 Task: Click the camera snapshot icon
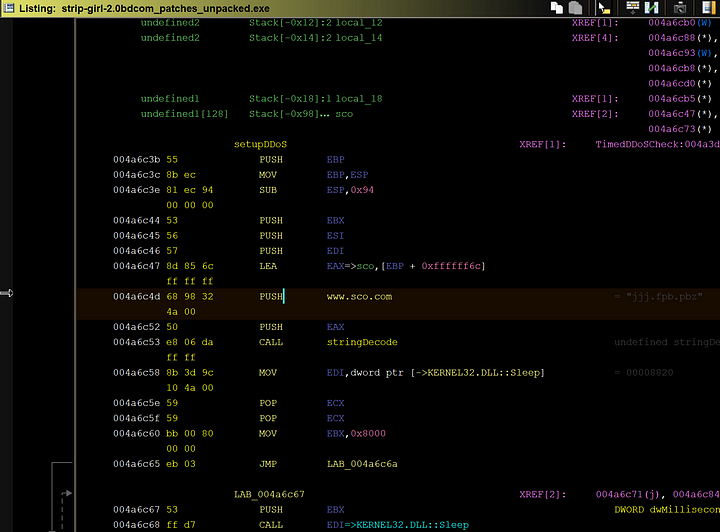click(680, 8)
